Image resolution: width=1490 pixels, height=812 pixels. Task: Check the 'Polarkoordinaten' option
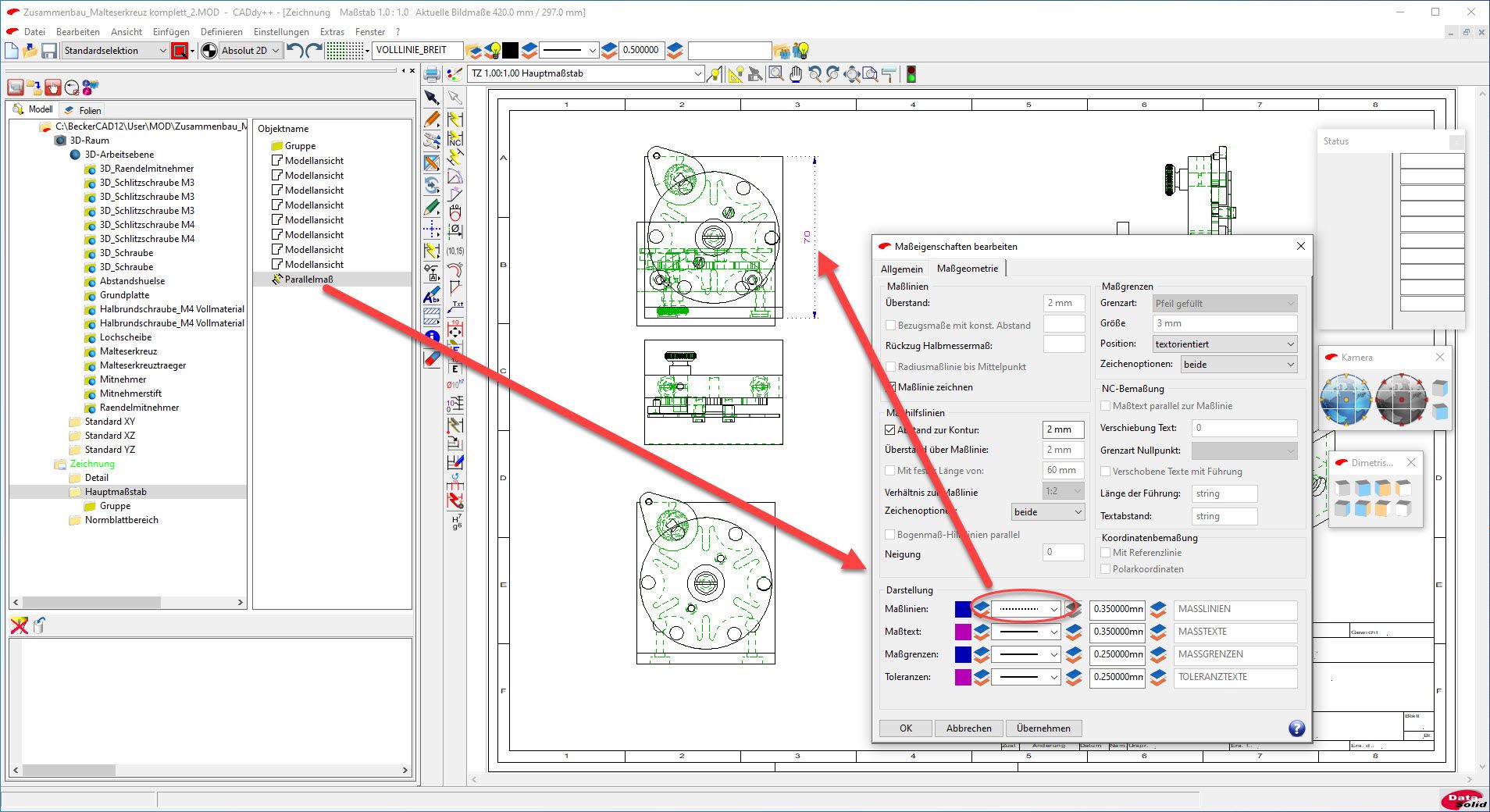tap(1106, 569)
